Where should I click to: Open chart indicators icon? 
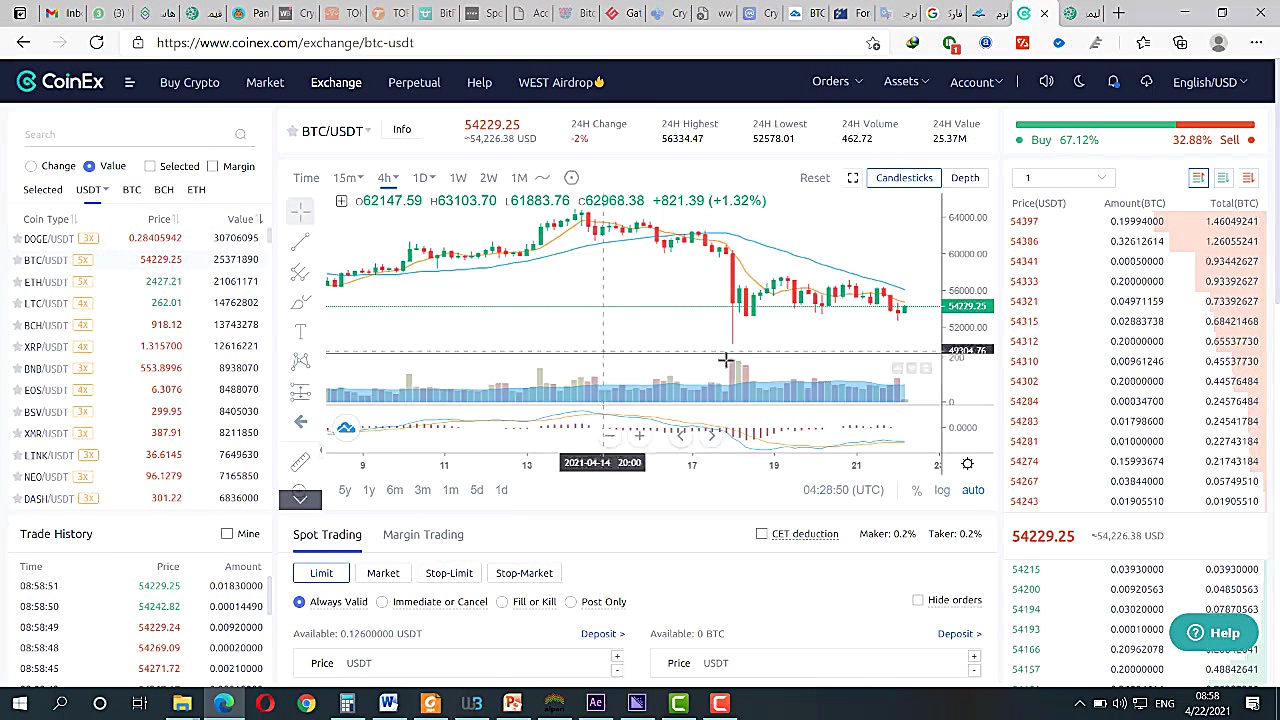(542, 178)
